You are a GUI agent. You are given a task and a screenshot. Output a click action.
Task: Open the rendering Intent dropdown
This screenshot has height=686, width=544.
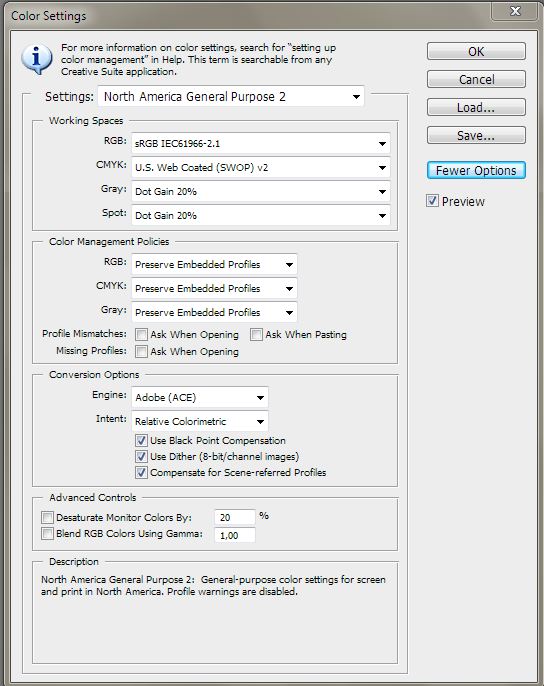pyautogui.click(x=200, y=421)
